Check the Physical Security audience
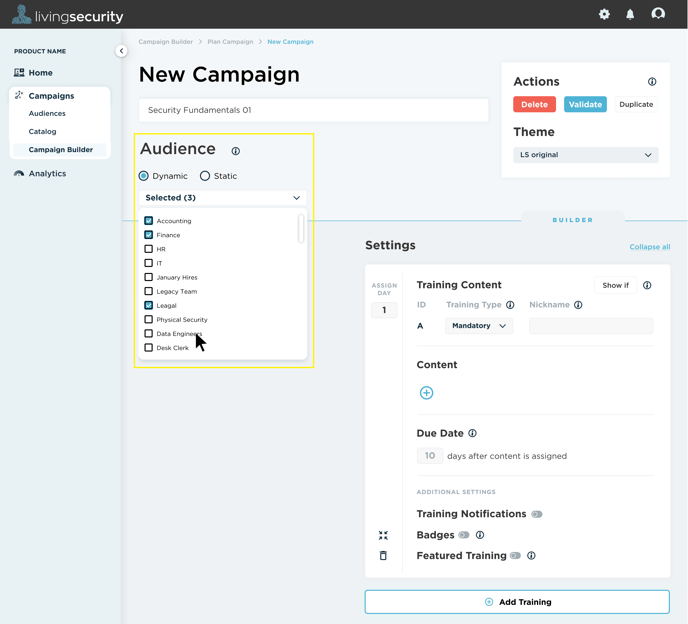Screen dimensions: 688x624 point(148,319)
